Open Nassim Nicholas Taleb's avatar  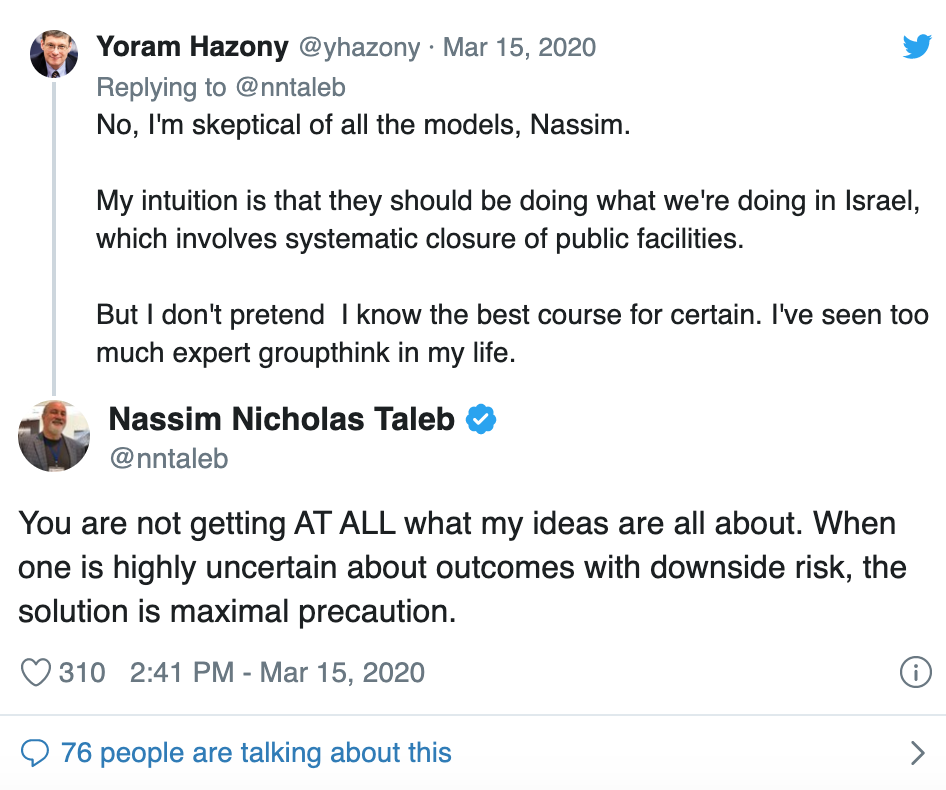pyautogui.click(x=54, y=436)
